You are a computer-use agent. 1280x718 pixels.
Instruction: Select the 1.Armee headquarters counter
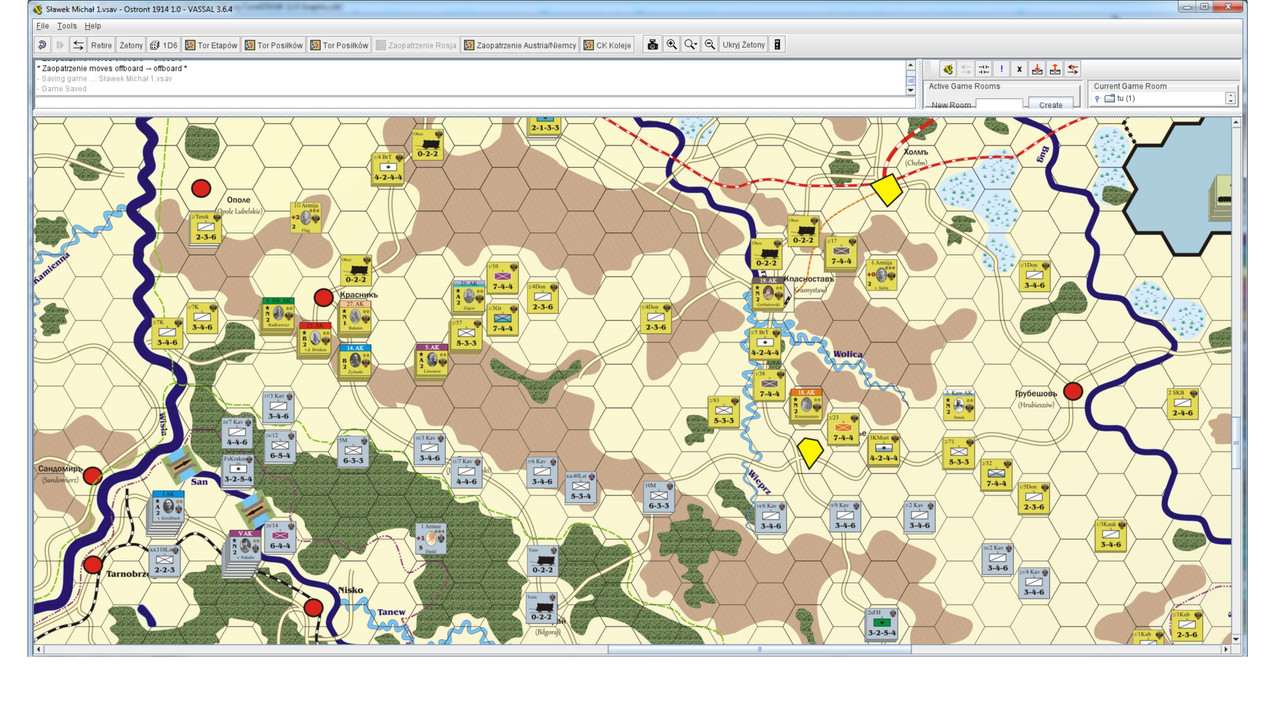point(432,540)
